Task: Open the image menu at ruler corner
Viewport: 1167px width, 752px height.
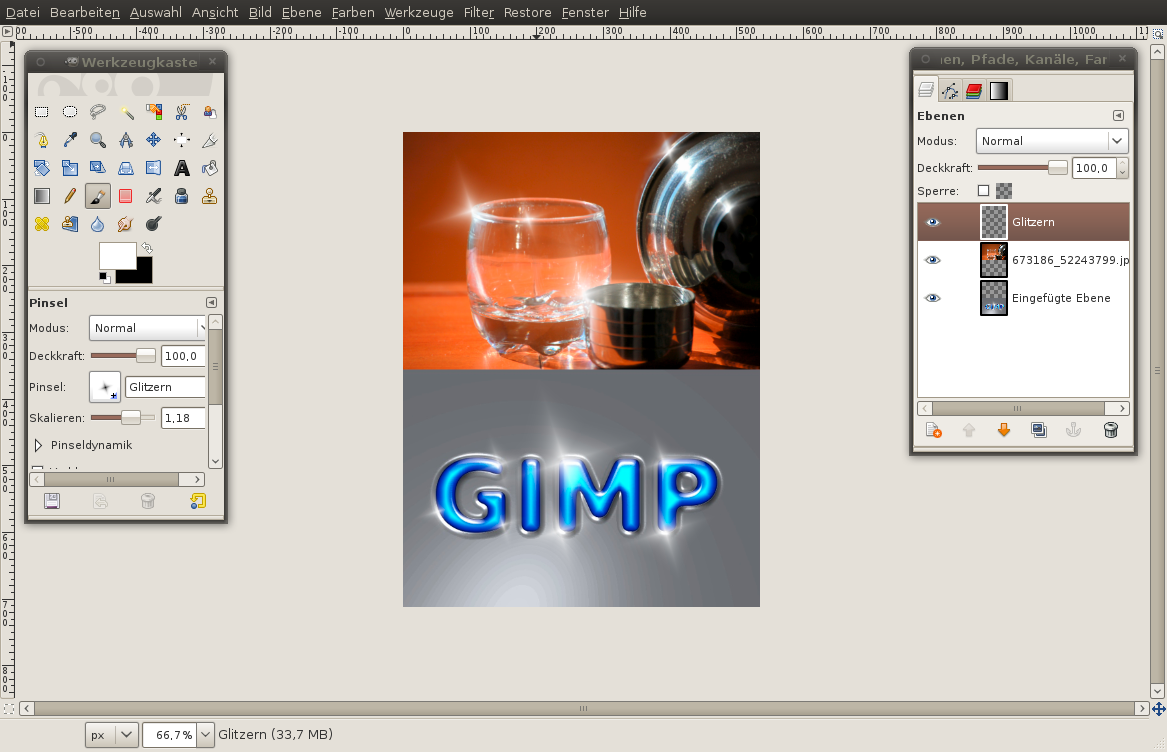Action: click(x=7, y=32)
